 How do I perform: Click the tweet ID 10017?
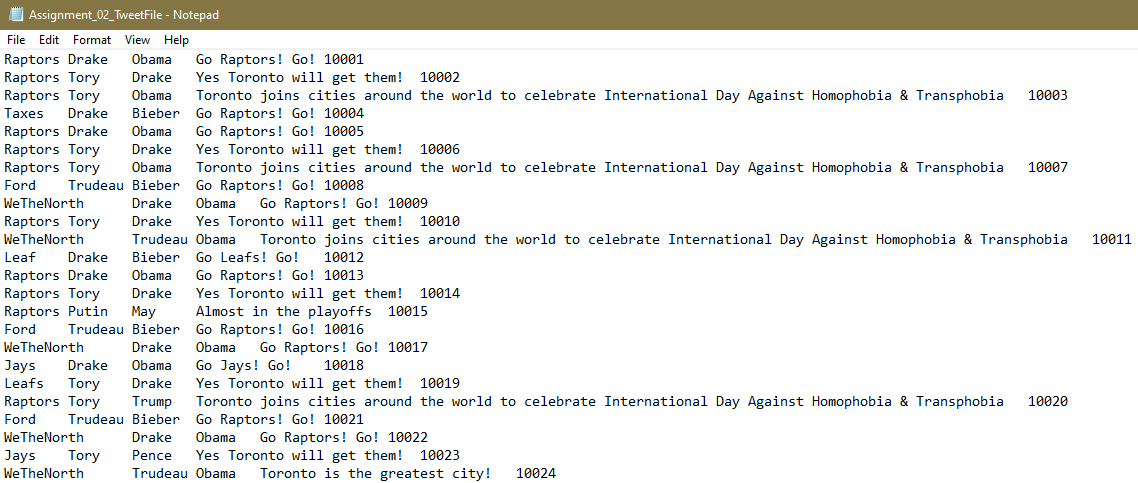[408, 347]
